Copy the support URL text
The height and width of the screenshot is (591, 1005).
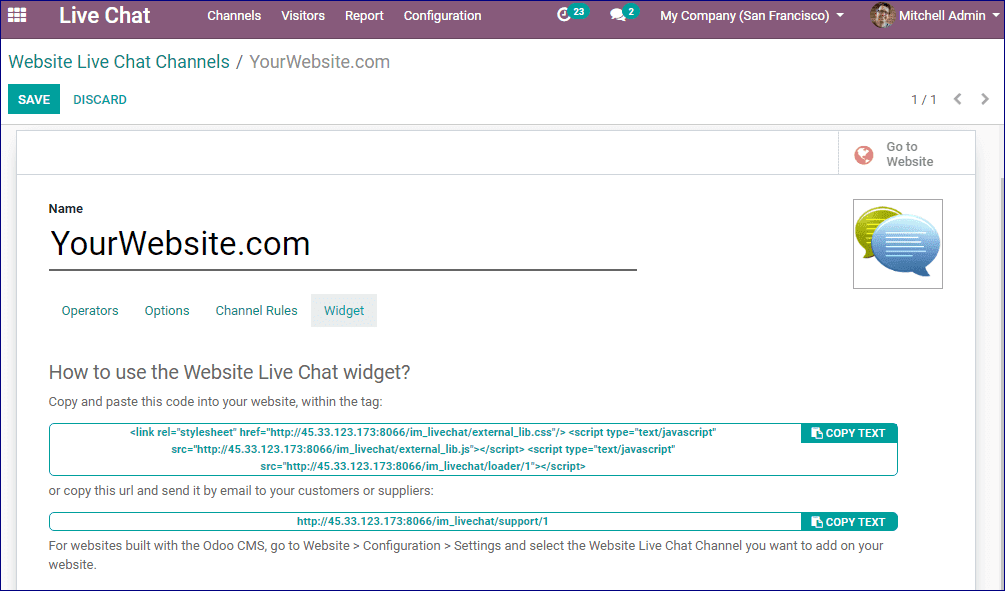(x=848, y=522)
